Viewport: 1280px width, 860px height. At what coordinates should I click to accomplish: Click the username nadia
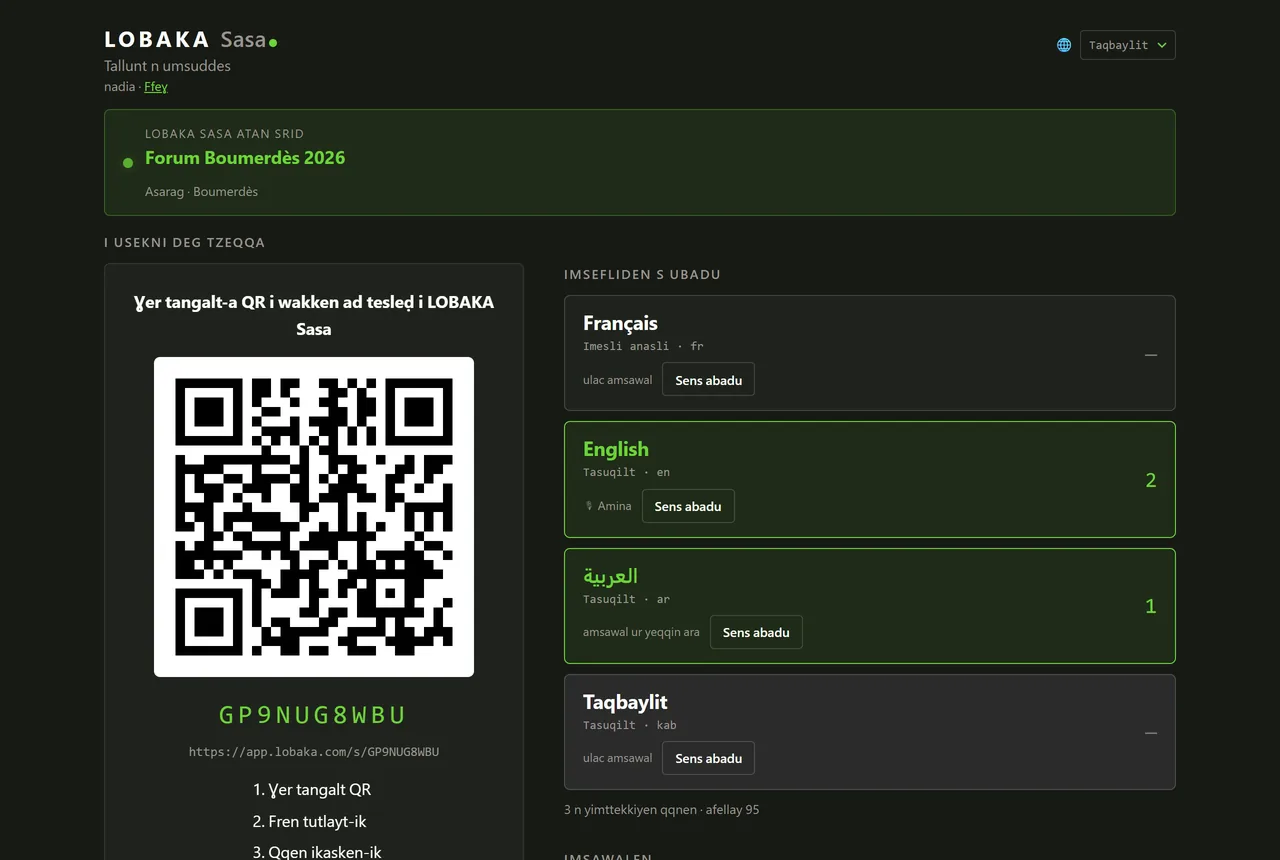point(119,87)
